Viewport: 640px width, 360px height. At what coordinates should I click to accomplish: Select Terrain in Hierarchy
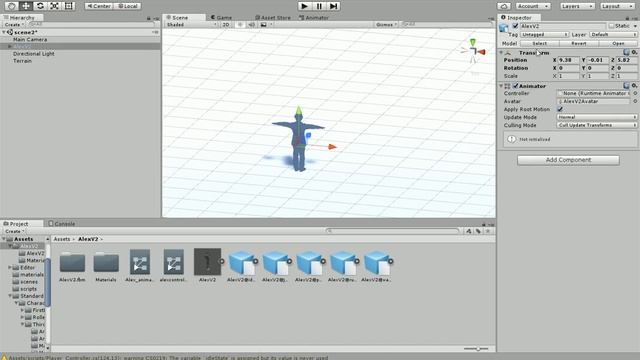(x=22, y=61)
